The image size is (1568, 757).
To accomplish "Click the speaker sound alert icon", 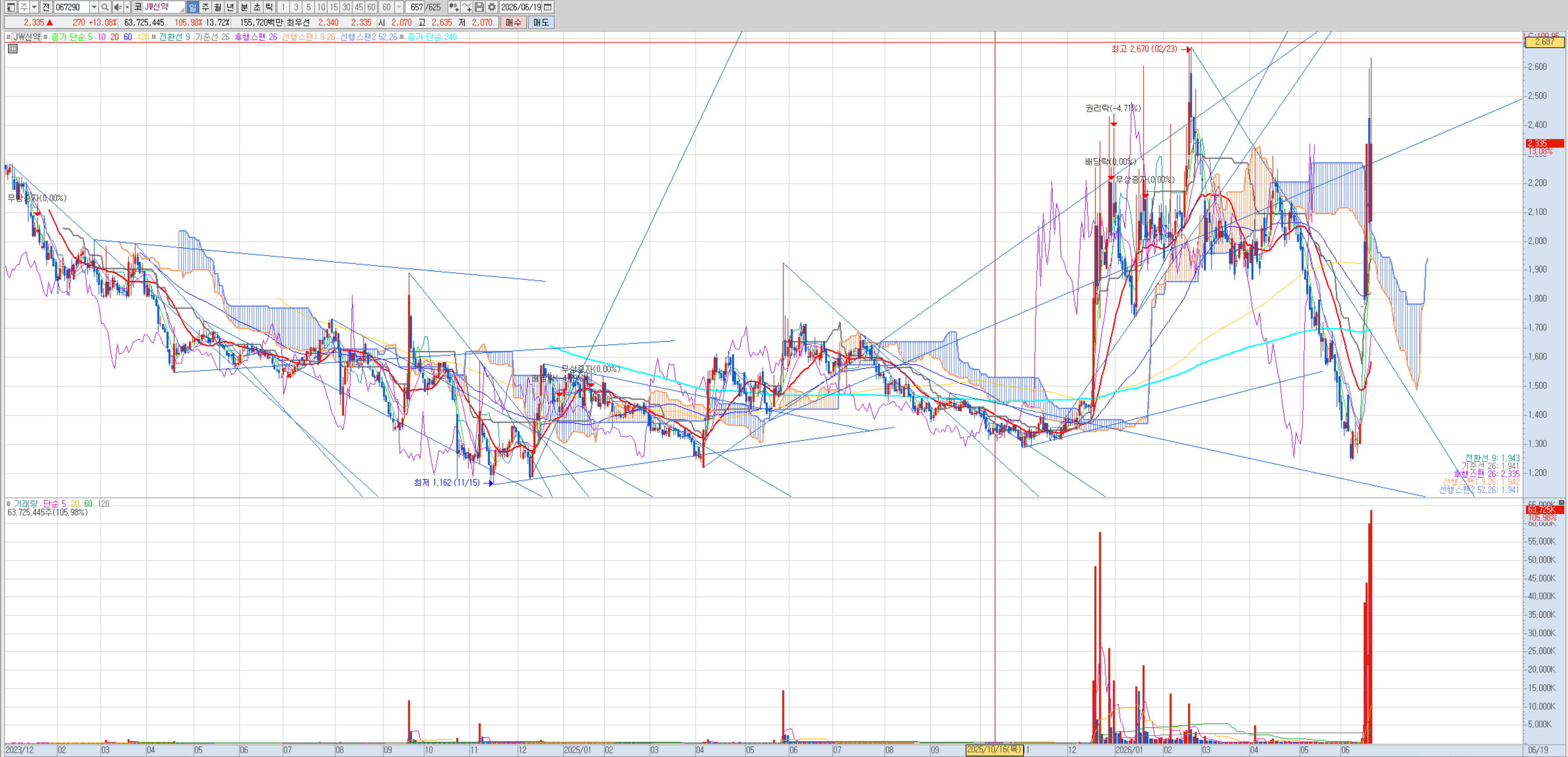I will [x=117, y=7].
